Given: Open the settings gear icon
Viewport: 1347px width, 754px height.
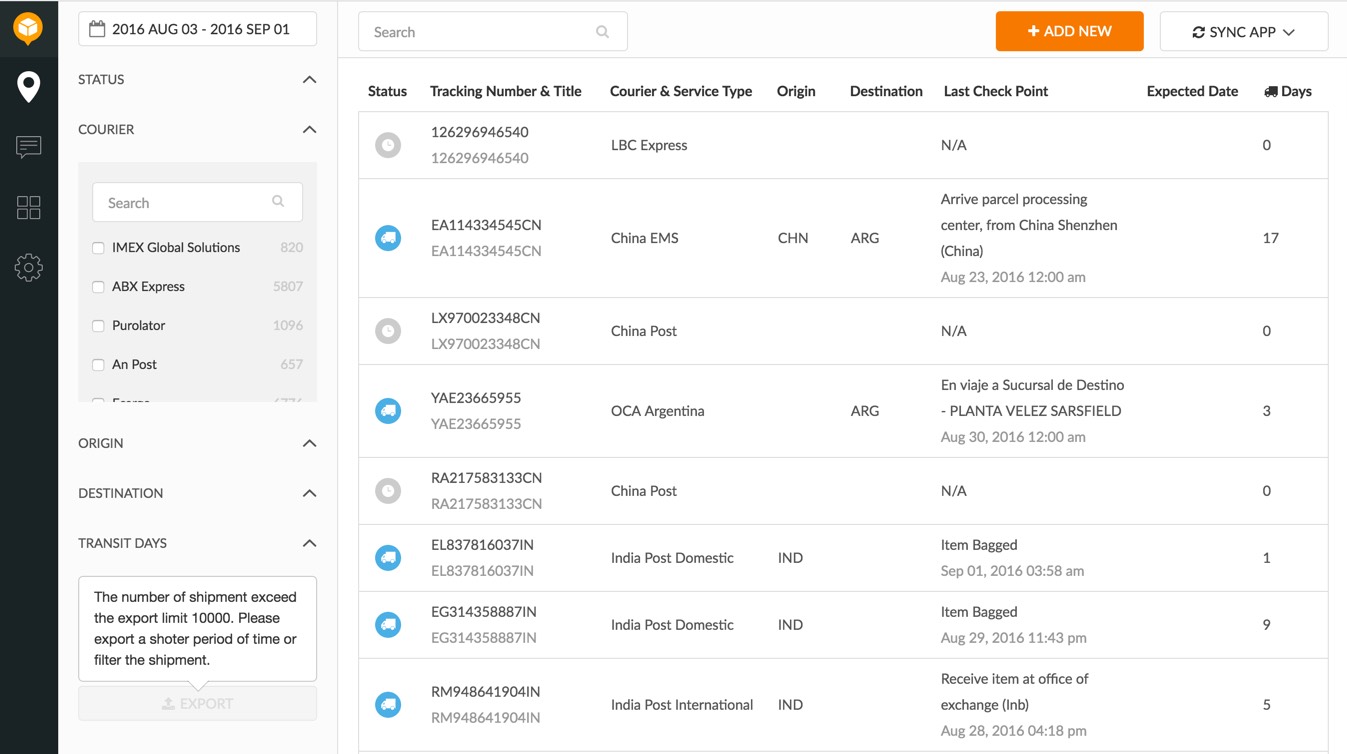Looking at the screenshot, I should pos(28,267).
